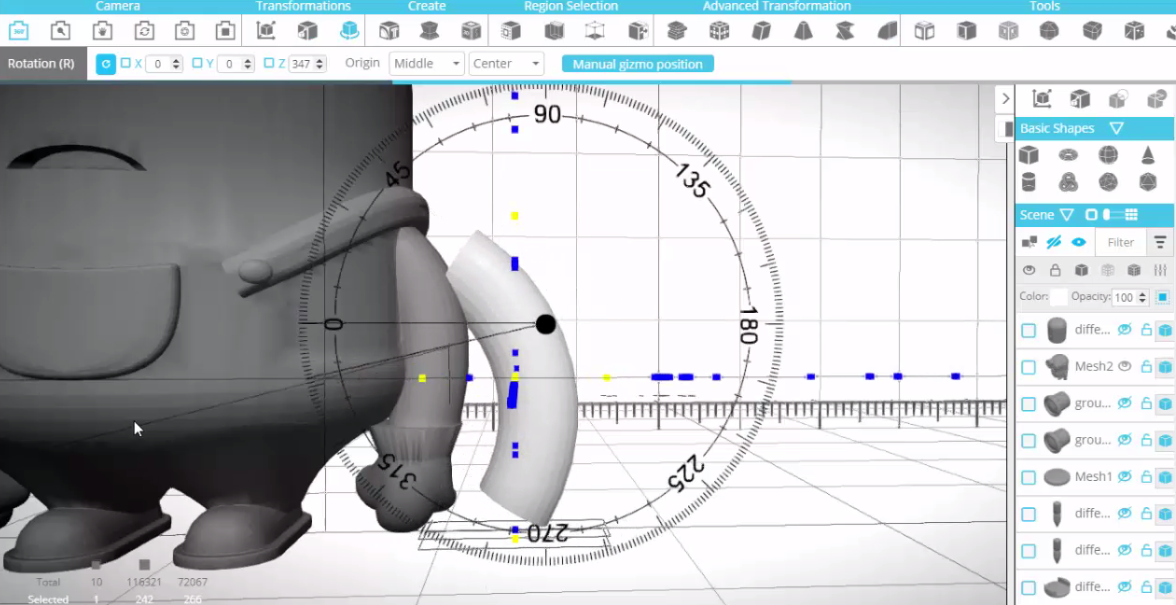Collapse the Scene section
1176x605 pixels.
[1066, 215]
